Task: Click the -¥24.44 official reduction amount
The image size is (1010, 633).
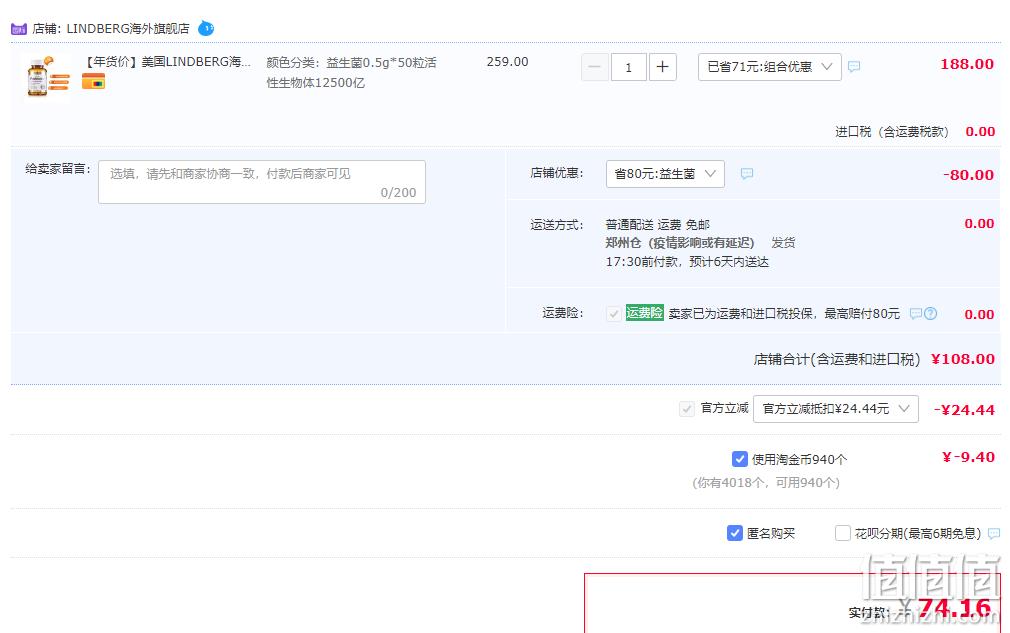Action: pyautogui.click(x=964, y=410)
